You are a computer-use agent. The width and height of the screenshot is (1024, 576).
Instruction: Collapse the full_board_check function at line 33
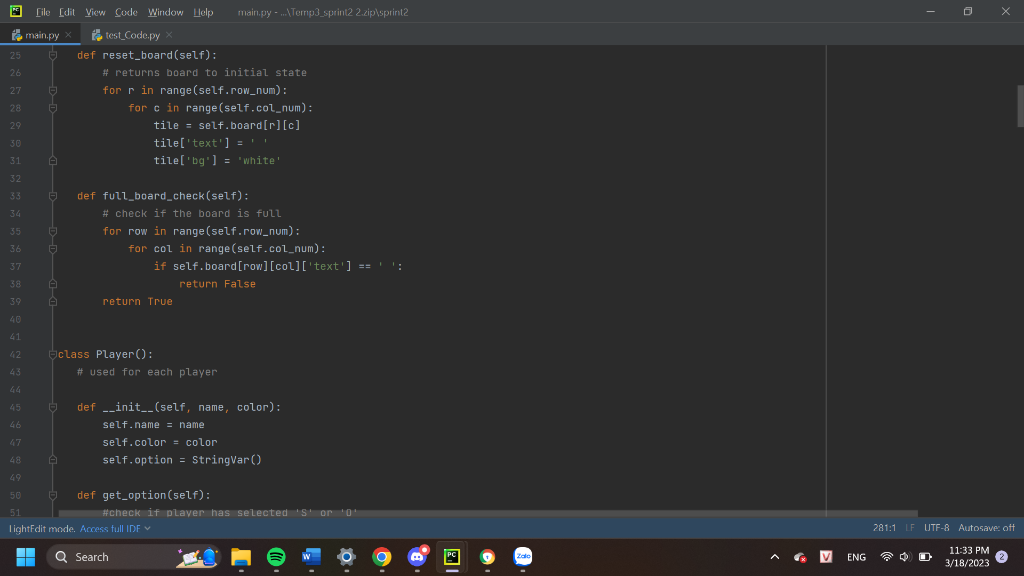coord(53,196)
